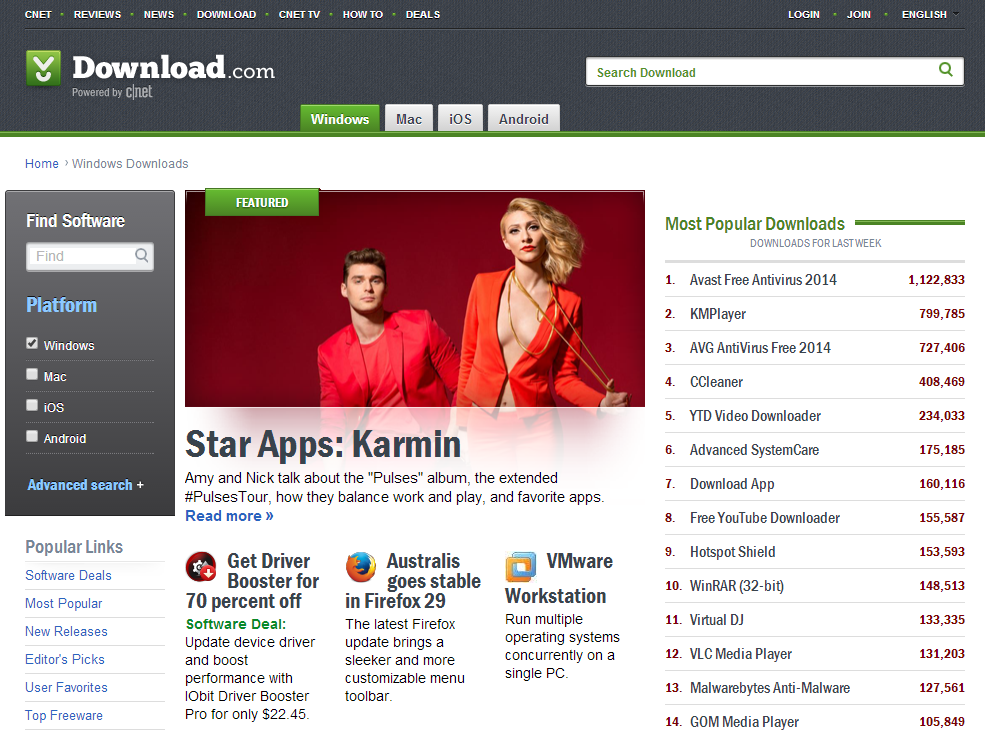Enable the iOS platform checkbox
Image resolution: width=985 pixels, height=734 pixels.
click(x=32, y=405)
